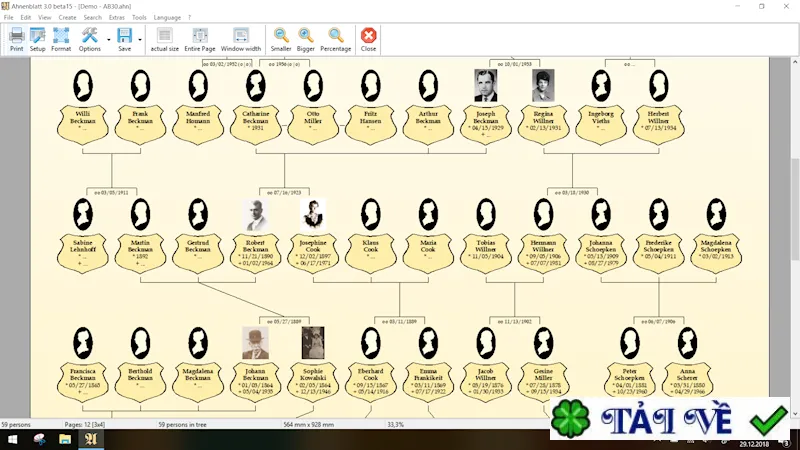Zoom in with Bigger magnifier
The width and height of the screenshot is (800, 450).
(x=306, y=36)
